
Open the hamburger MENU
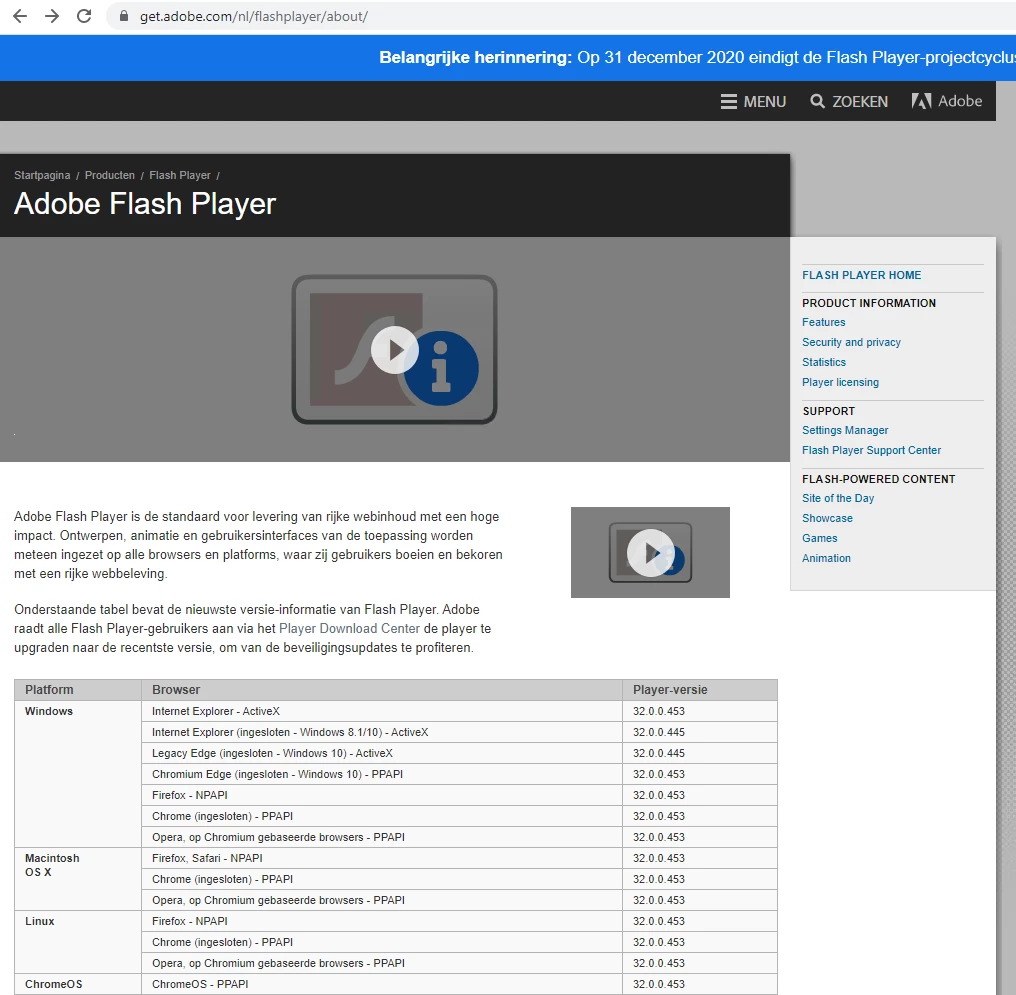coord(753,102)
